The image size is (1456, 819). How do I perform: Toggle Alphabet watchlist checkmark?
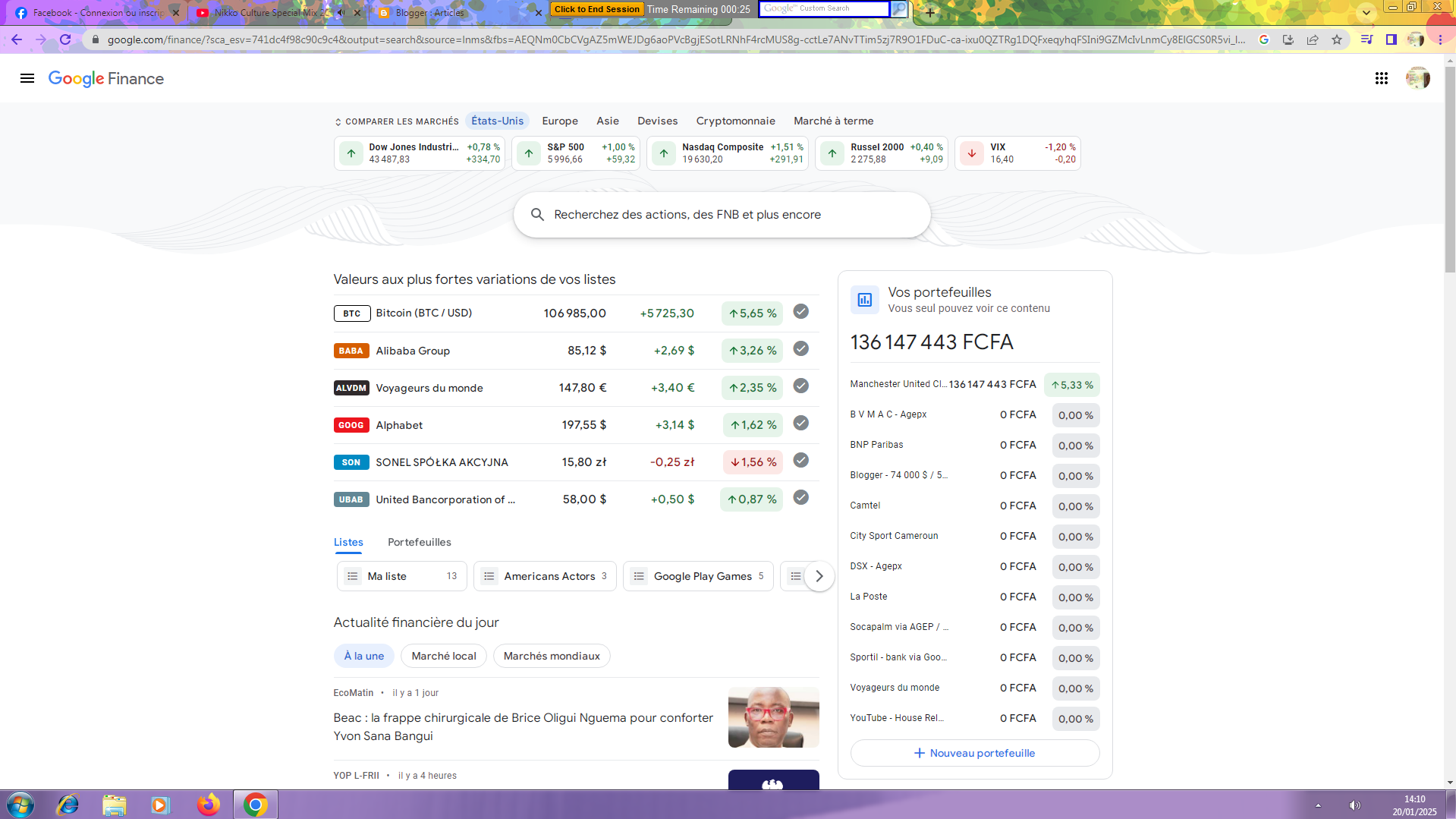800,423
